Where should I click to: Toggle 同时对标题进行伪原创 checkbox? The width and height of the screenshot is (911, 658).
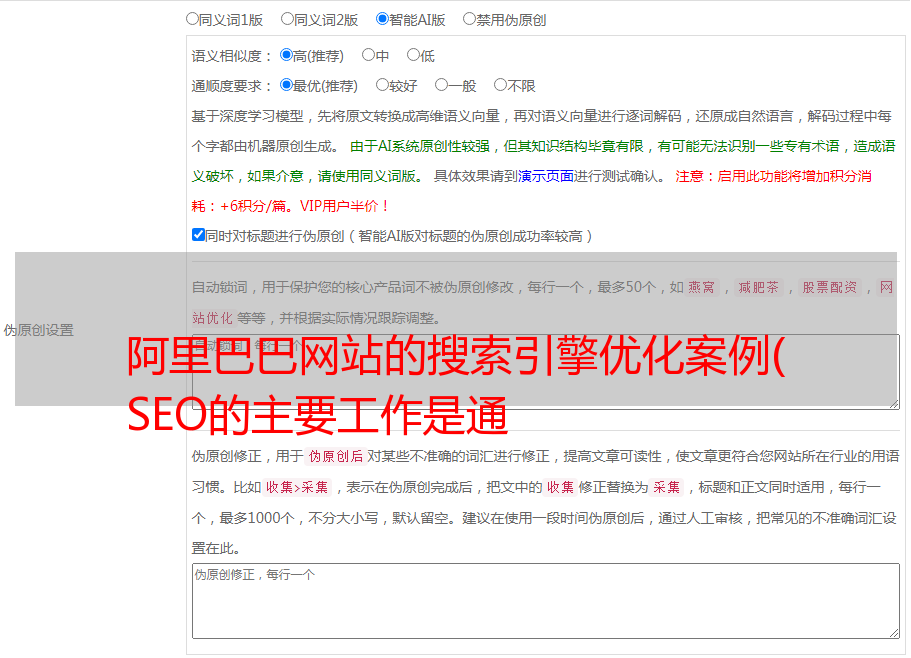[x=198, y=235]
